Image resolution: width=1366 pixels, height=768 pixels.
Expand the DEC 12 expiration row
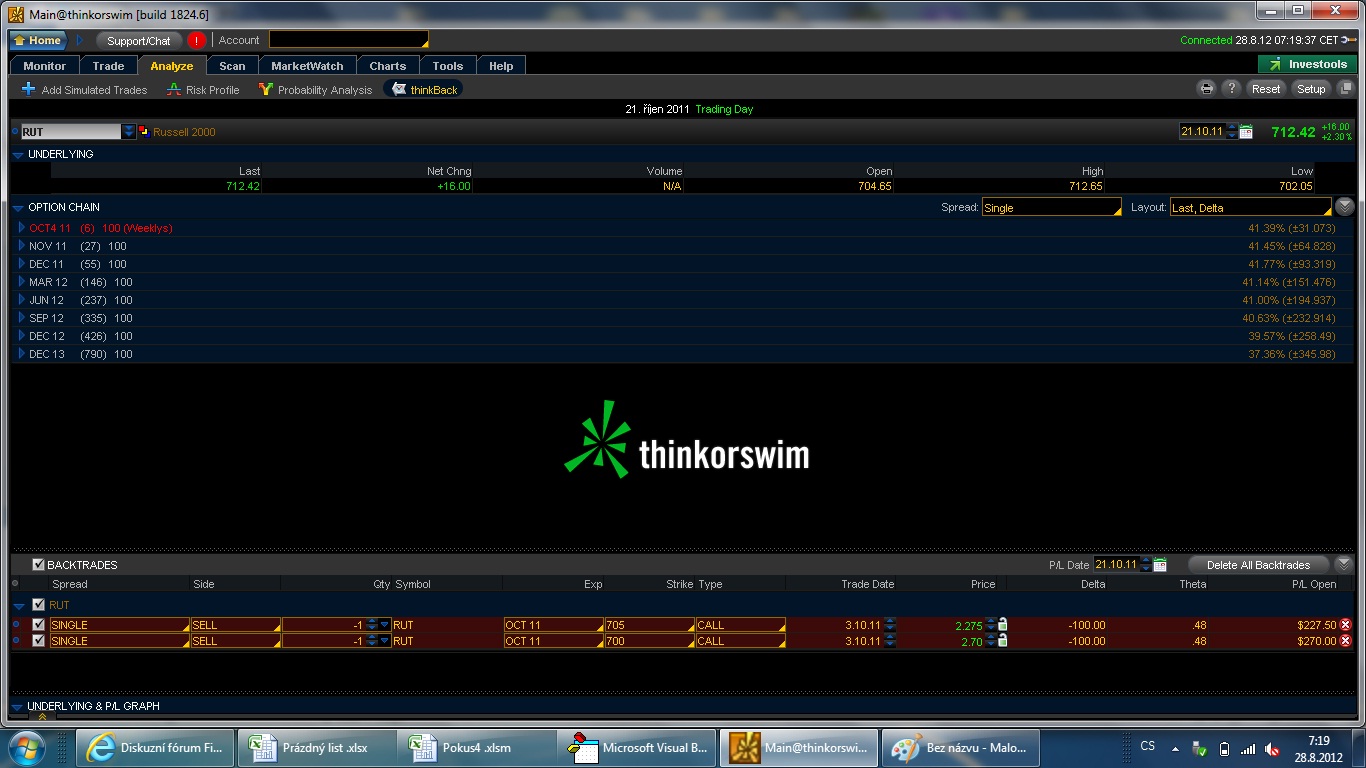tap(22, 336)
